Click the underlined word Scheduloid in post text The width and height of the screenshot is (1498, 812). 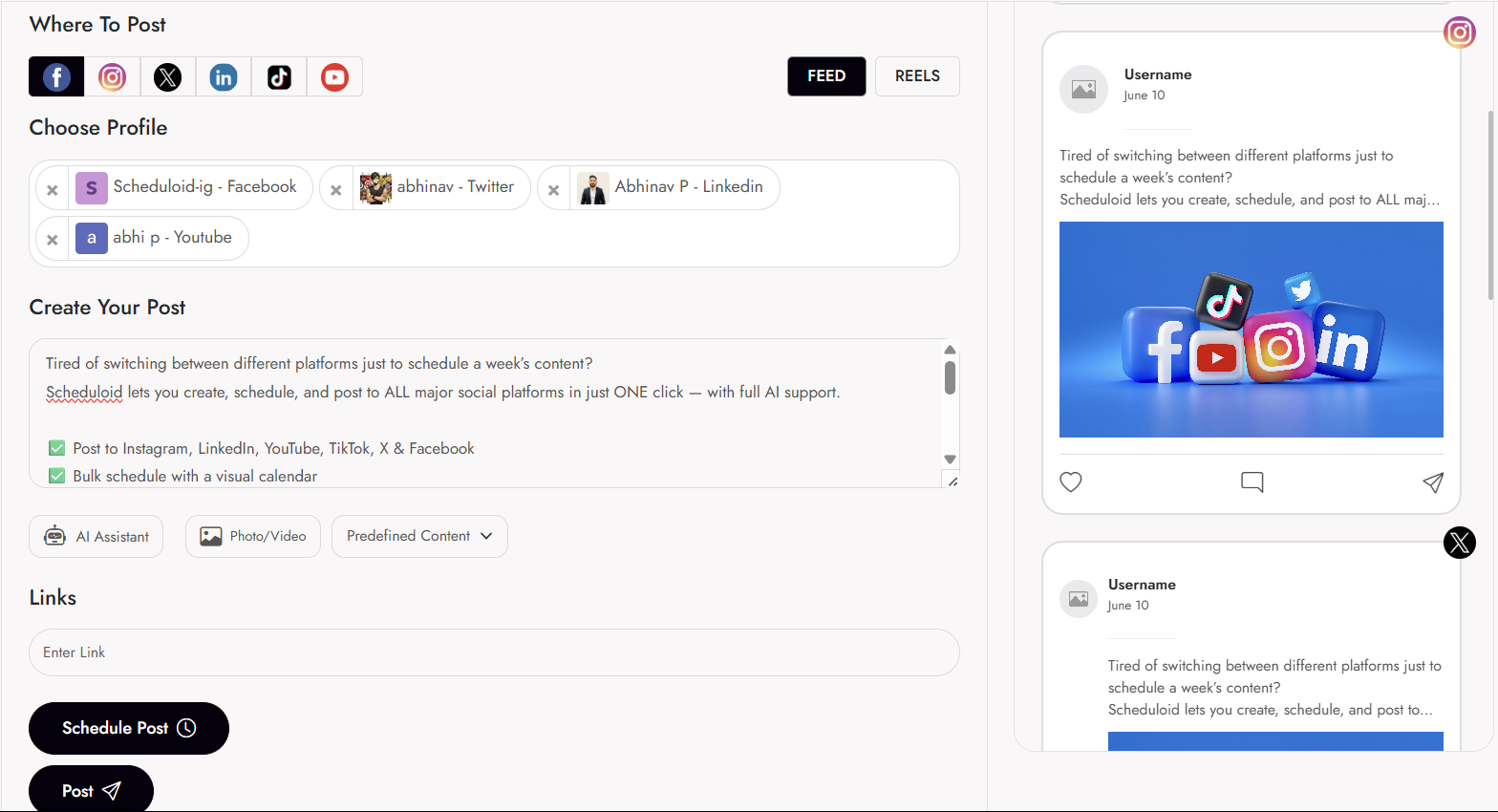point(84,392)
